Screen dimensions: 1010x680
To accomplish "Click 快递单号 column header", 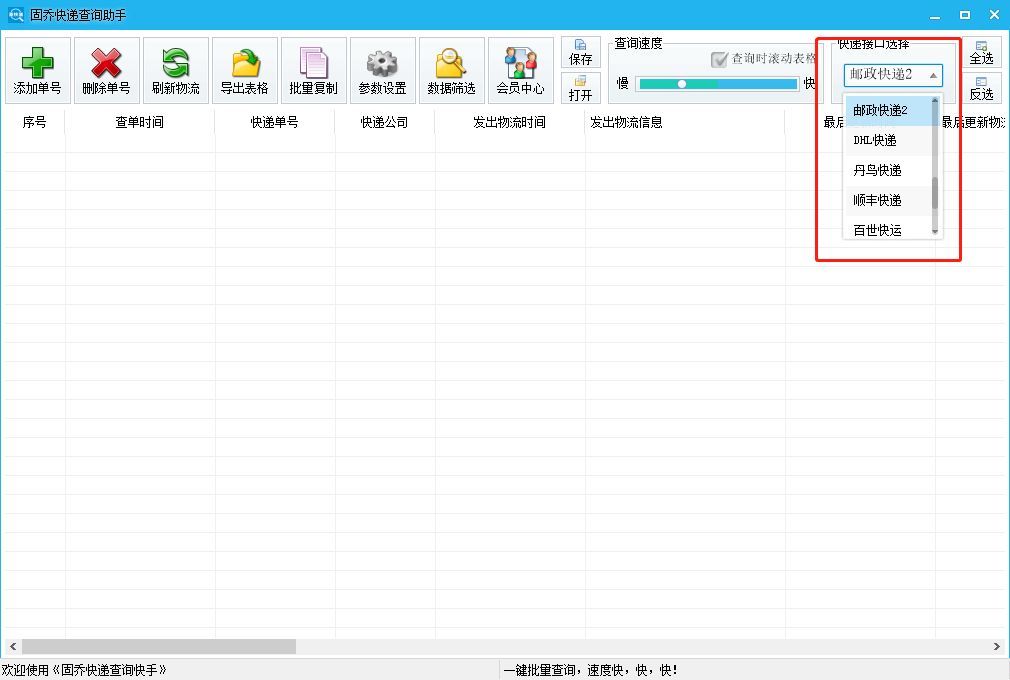I will pos(274,122).
